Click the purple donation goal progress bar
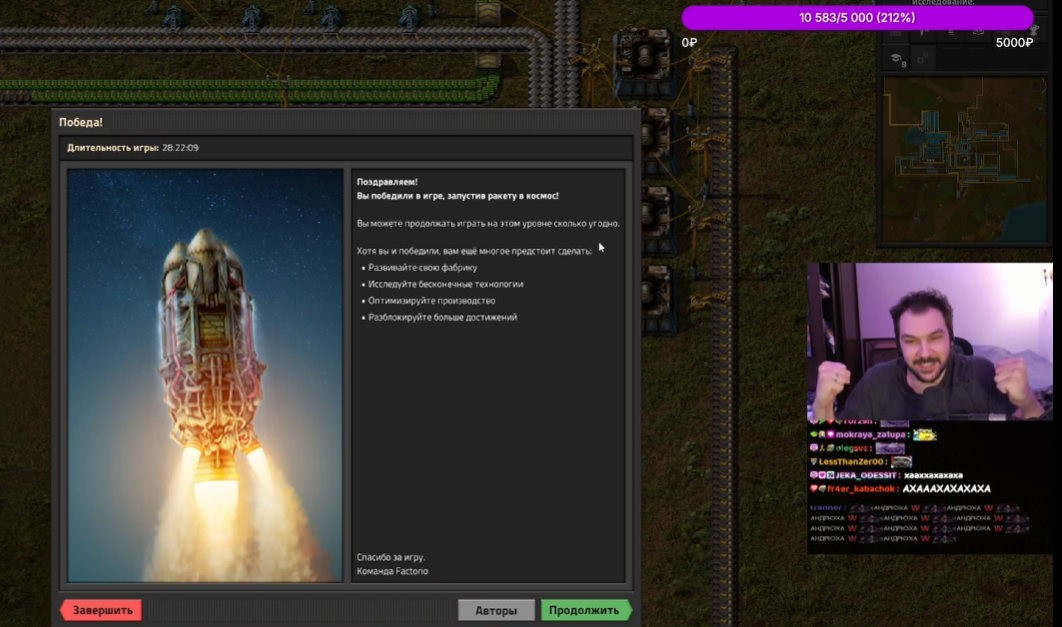1062x627 pixels. pyautogui.click(x=857, y=18)
